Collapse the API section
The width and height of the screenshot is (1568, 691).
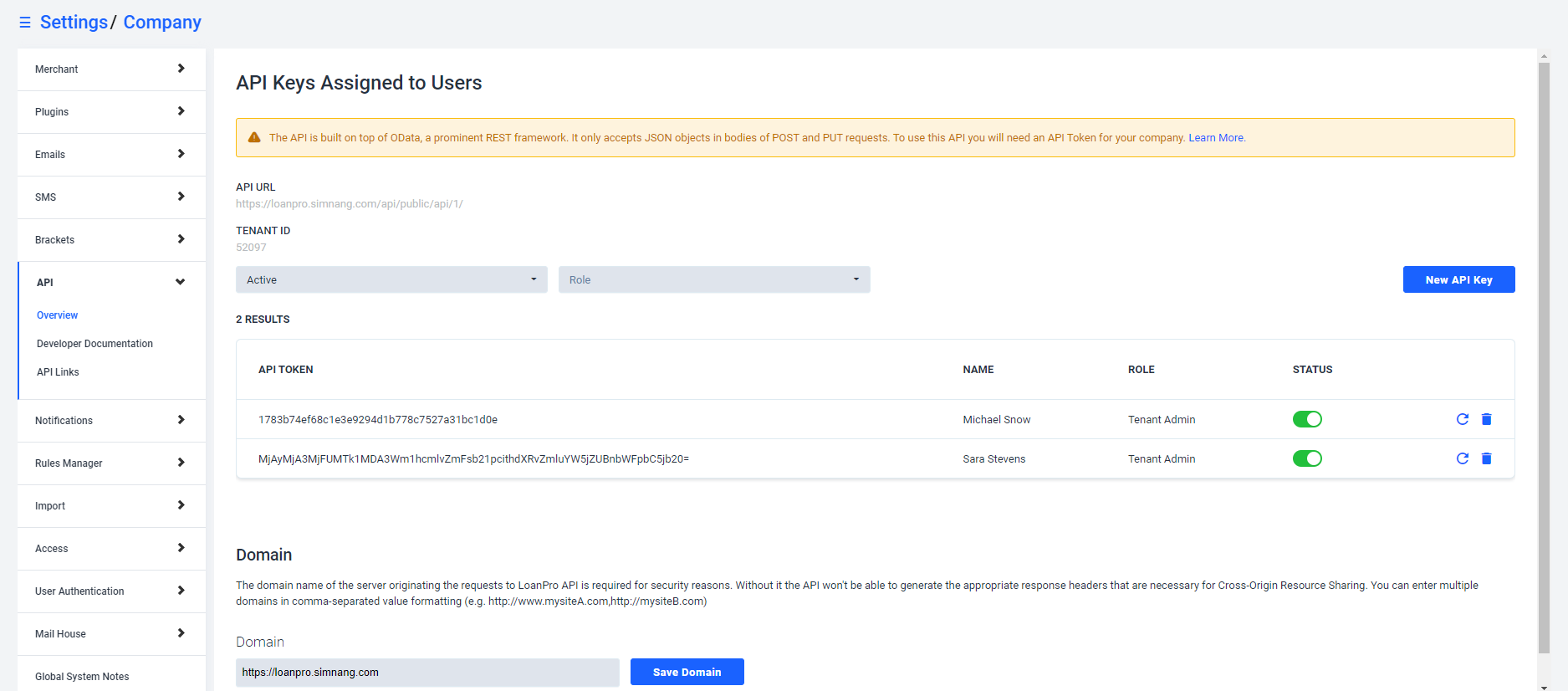pyautogui.click(x=111, y=283)
